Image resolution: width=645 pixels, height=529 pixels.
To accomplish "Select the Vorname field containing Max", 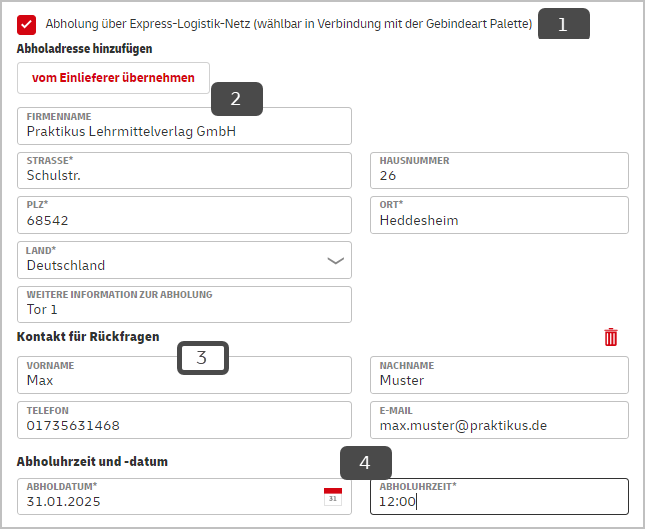I will point(184,375).
